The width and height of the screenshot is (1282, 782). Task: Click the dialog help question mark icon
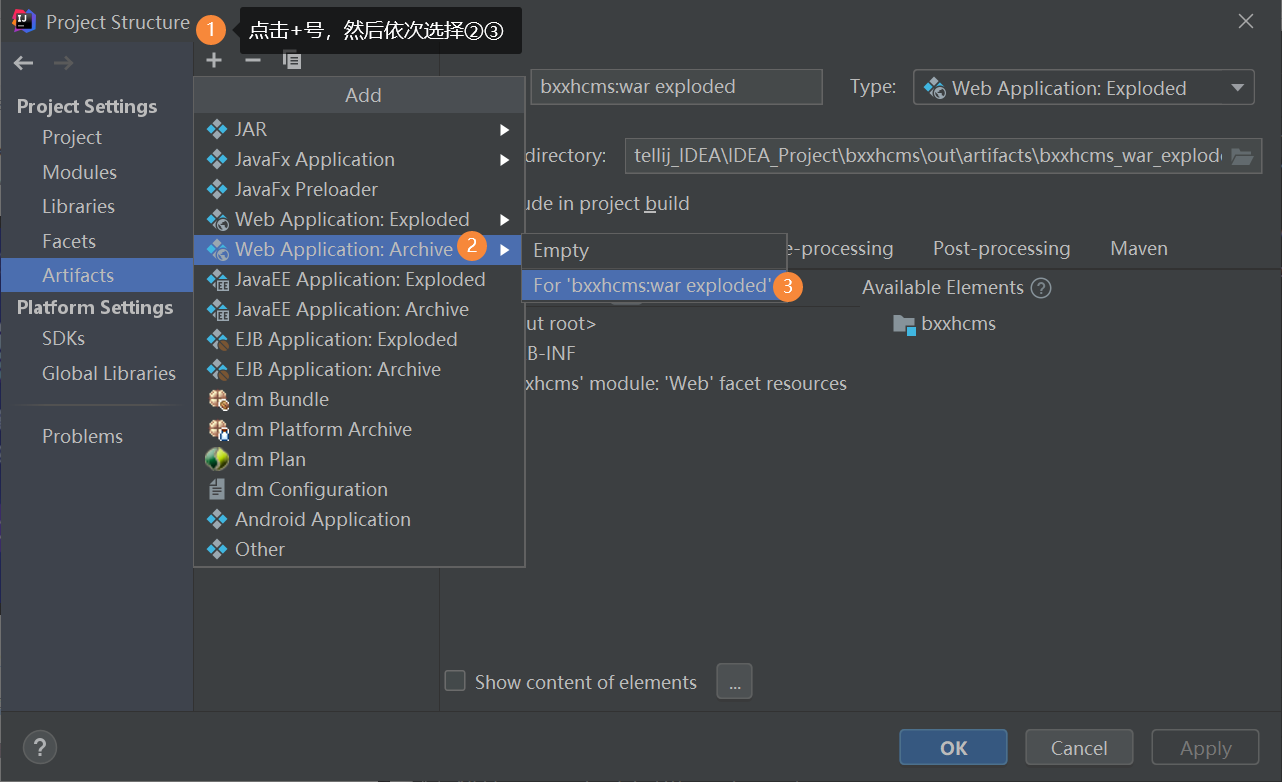[x=40, y=747]
